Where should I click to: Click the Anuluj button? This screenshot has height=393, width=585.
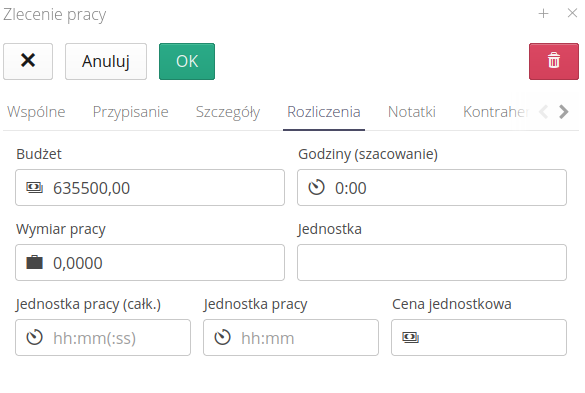coord(106,62)
